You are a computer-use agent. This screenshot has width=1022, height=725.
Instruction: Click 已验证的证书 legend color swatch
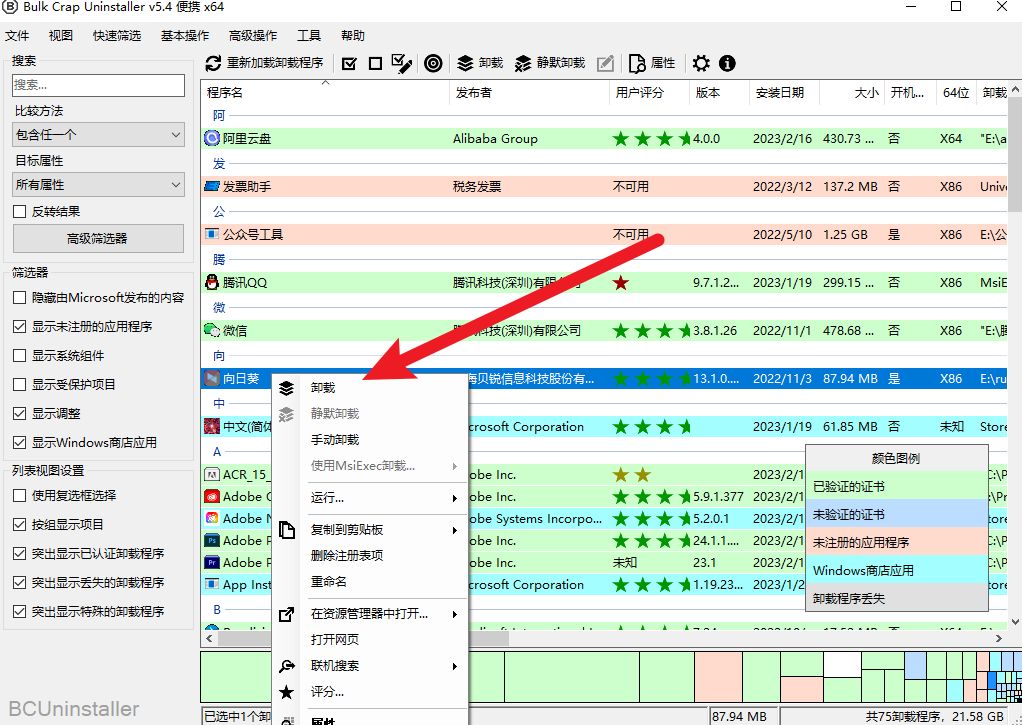[x=897, y=486]
